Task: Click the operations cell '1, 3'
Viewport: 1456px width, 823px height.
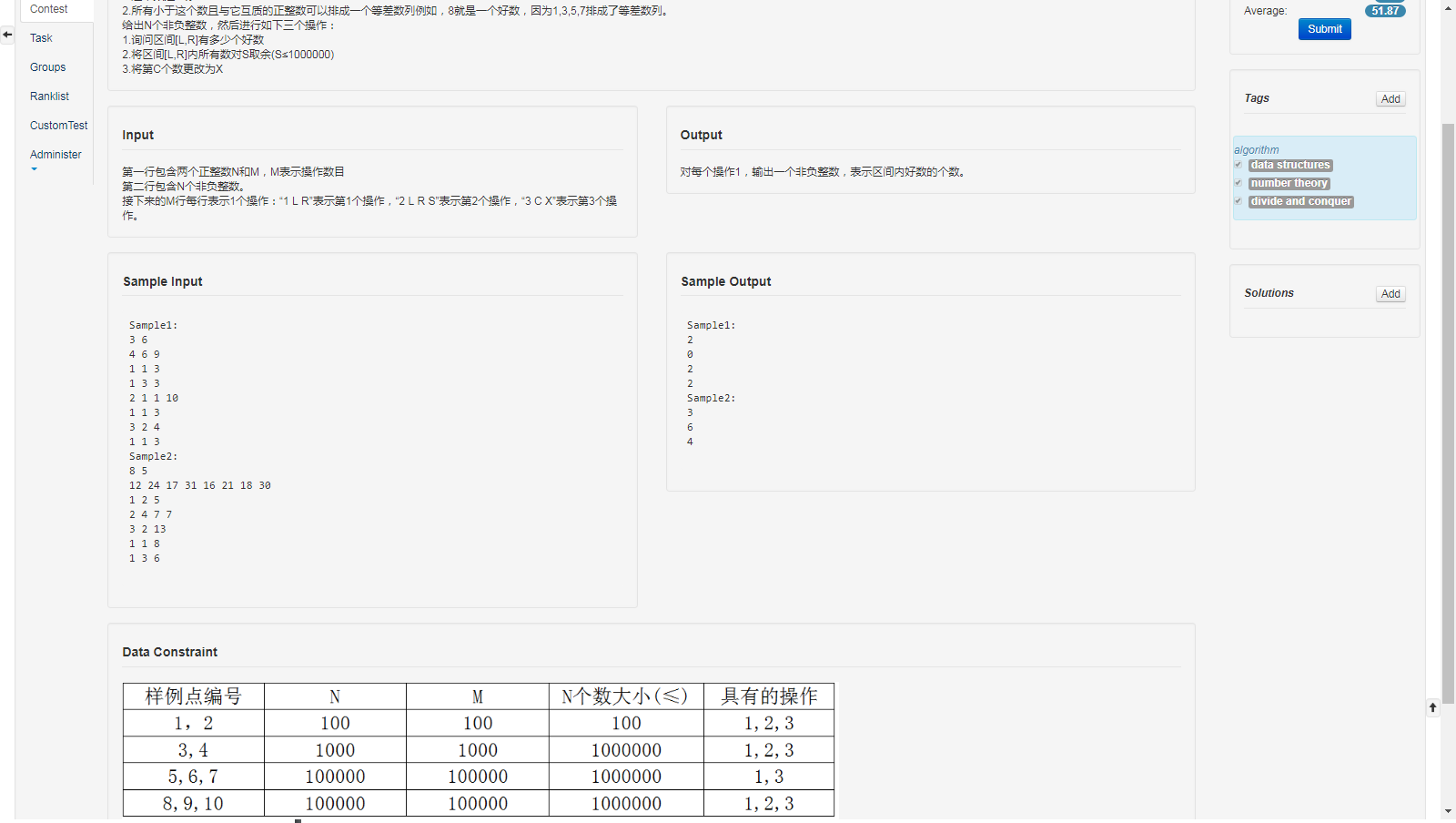Action: click(769, 777)
